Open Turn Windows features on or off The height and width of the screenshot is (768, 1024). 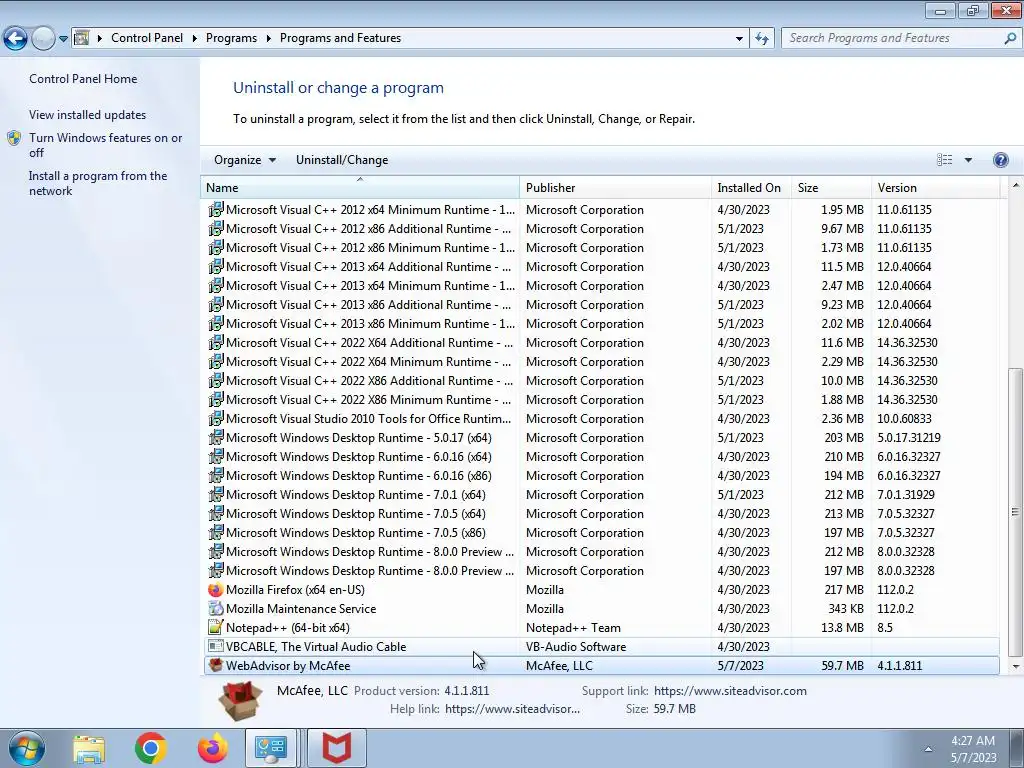106,145
